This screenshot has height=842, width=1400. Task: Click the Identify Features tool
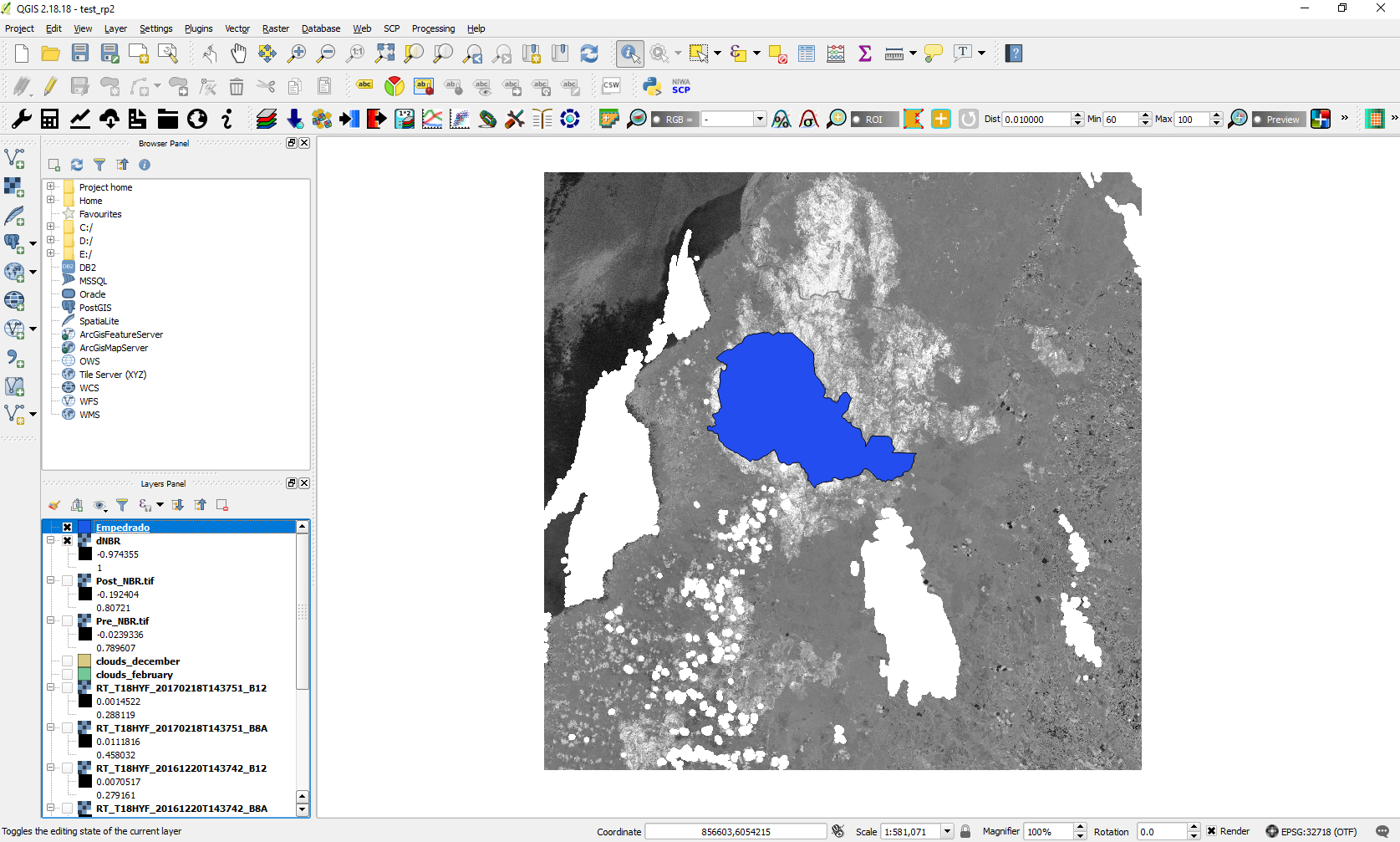click(x=629, y=54)
